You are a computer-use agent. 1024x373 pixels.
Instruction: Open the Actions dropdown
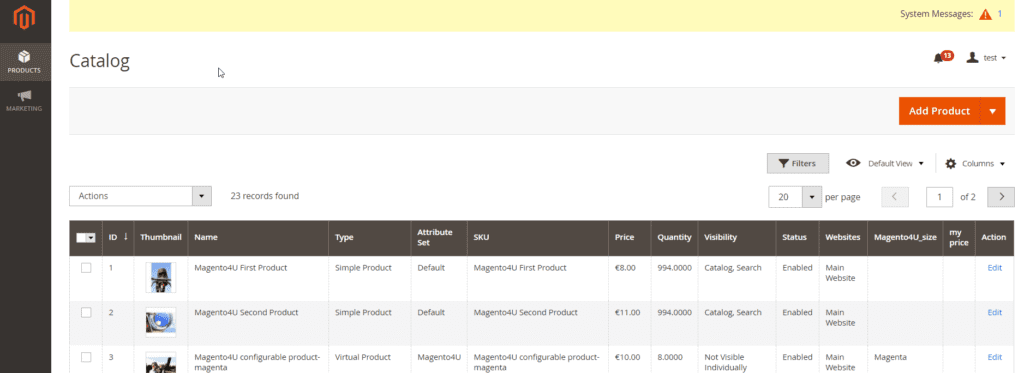pos(140,196)
